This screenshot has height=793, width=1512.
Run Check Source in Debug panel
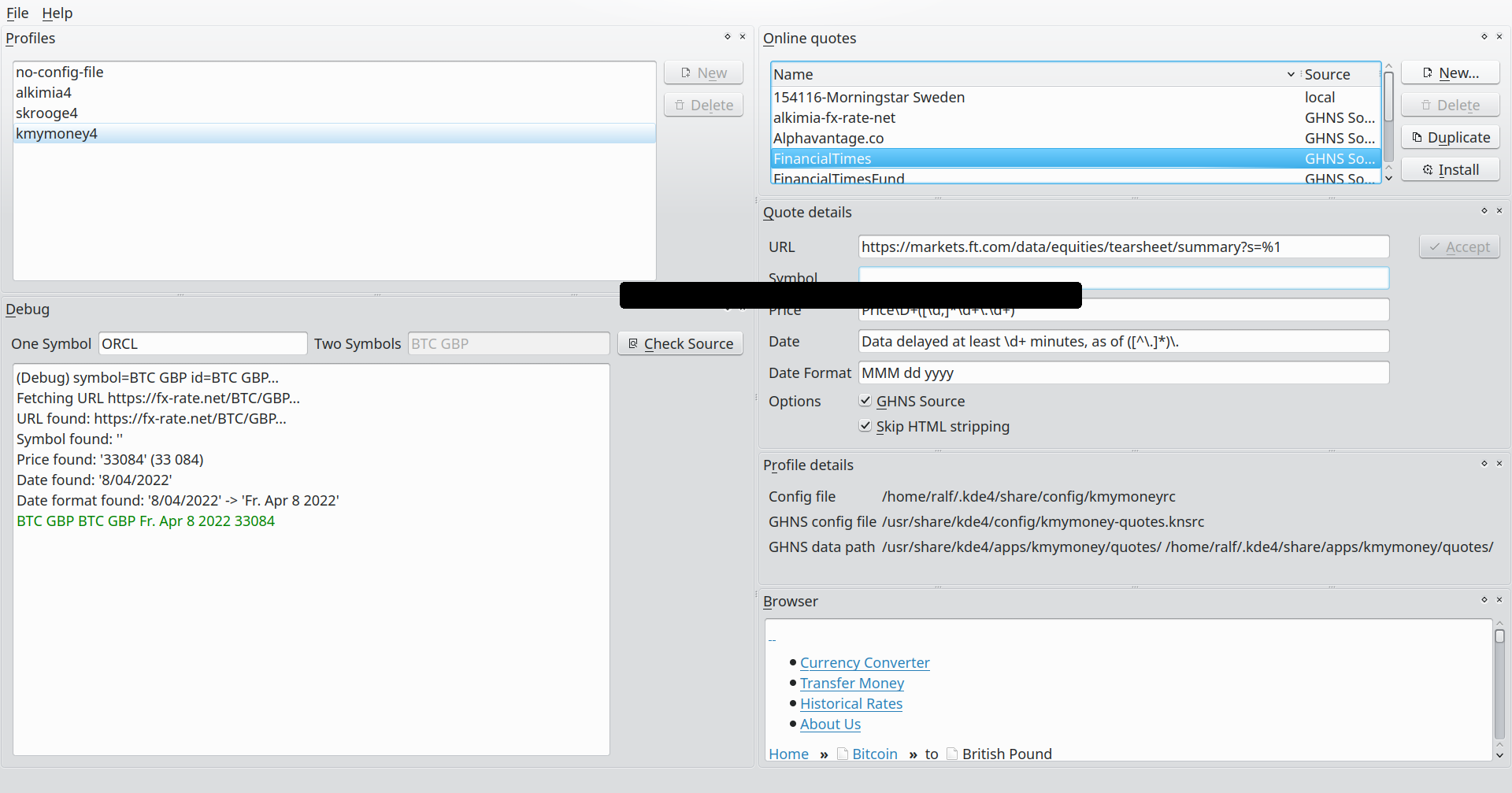coord(680,344)
